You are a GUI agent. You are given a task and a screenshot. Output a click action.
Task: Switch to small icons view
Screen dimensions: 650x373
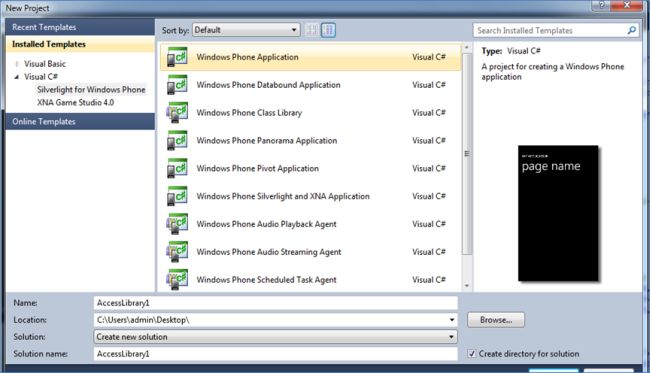click(312, 30)
